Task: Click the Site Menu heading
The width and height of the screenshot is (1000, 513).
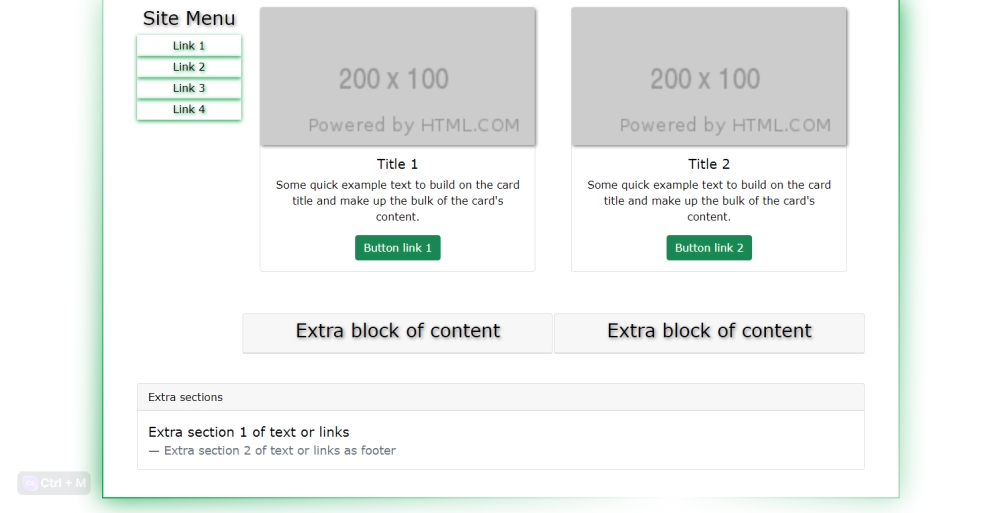Action: (189, 19)
